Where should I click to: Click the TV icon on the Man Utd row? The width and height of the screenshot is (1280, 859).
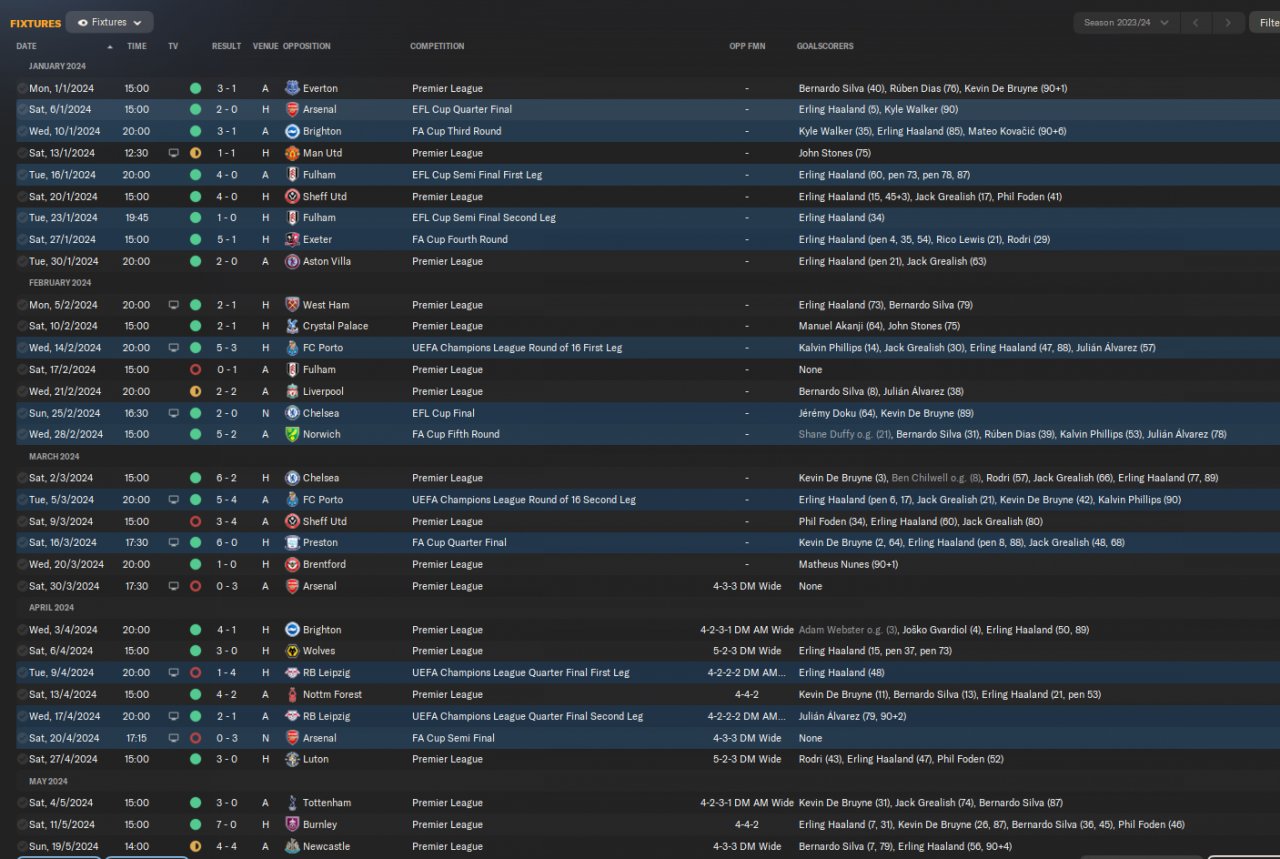coord(174,153)
